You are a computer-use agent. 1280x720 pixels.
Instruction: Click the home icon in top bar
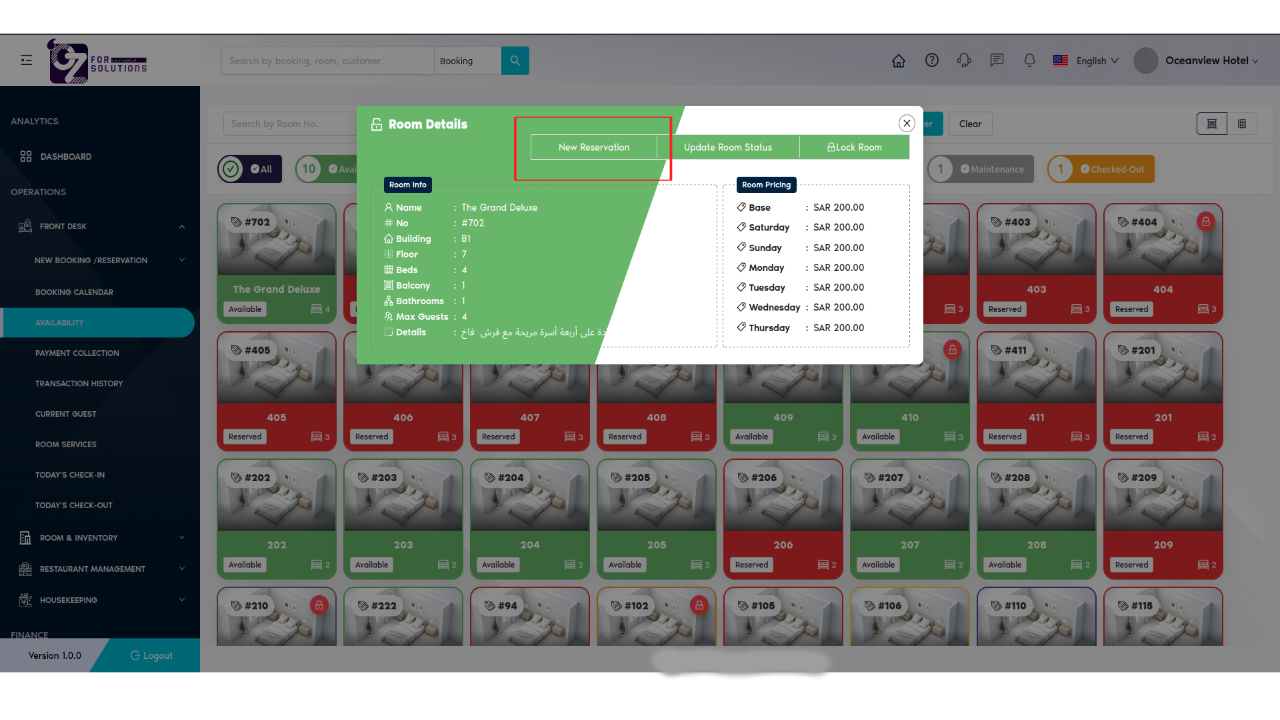click(x=898, y=61)
